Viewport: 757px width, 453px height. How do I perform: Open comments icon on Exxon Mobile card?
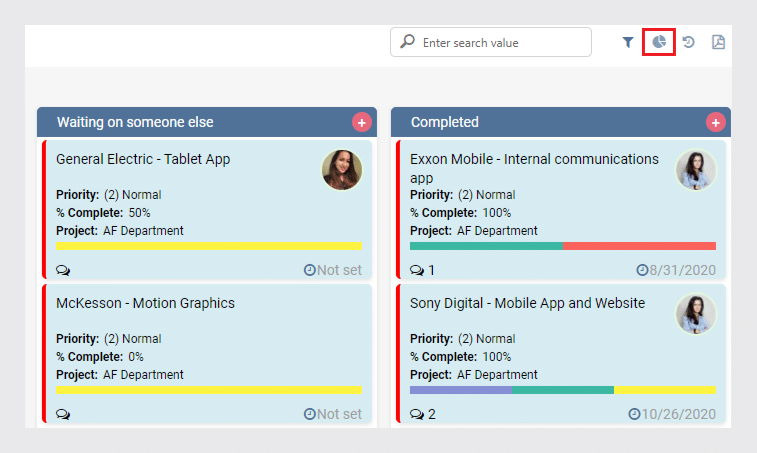(x=417, y=270)
